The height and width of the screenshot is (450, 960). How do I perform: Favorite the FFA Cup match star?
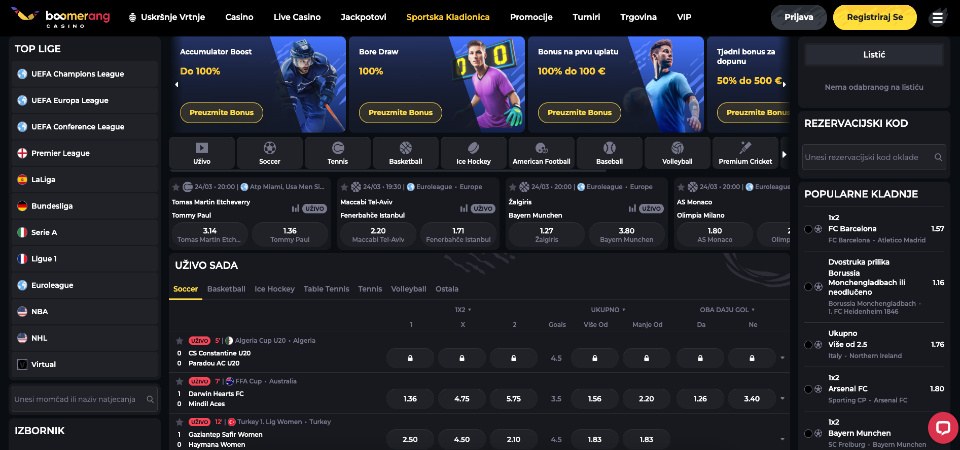click(179, 381)
